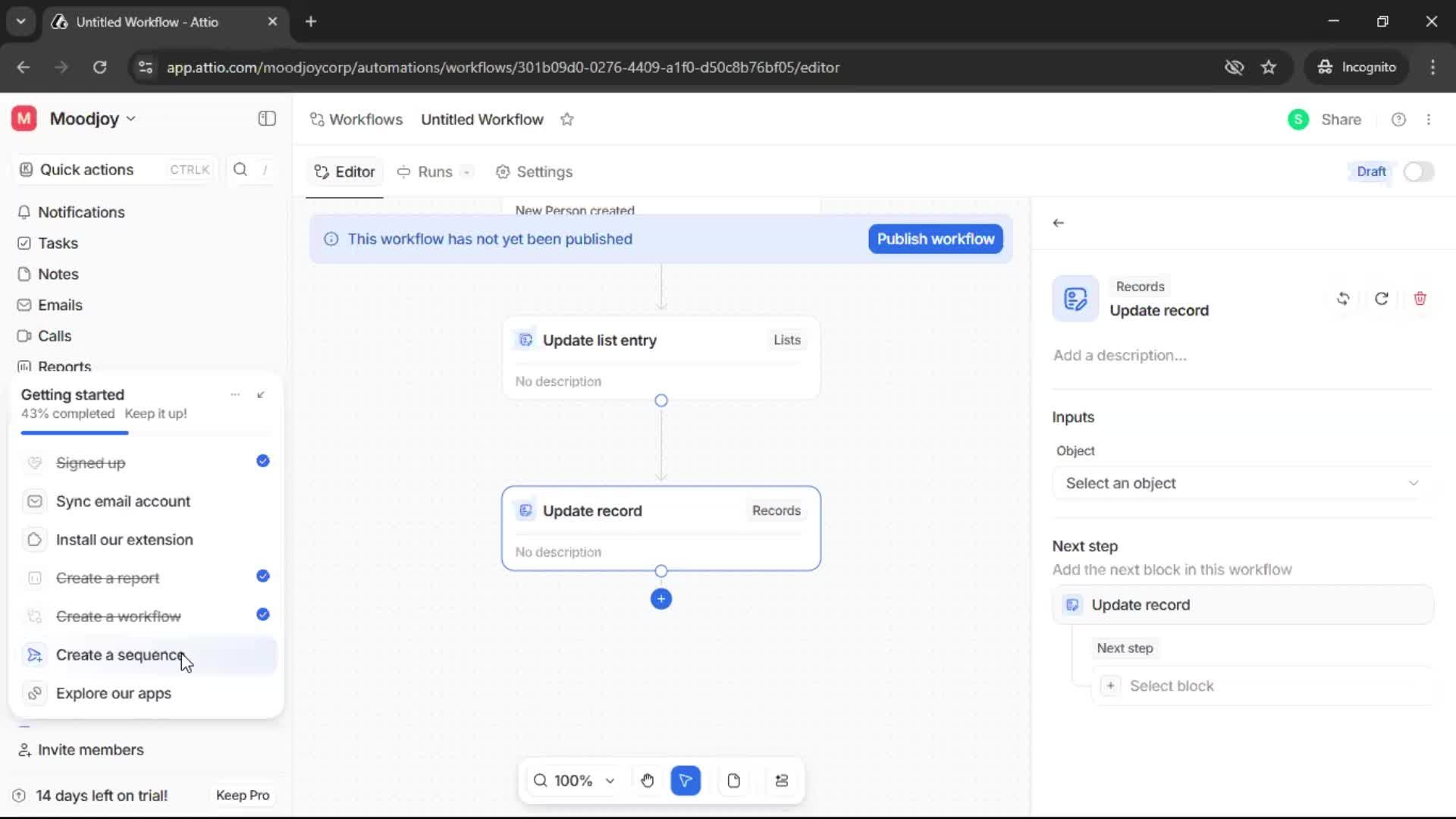Toggle the Draft publish switch
This screenshot has width=1456, height=819.
(x=1419, y=171)
